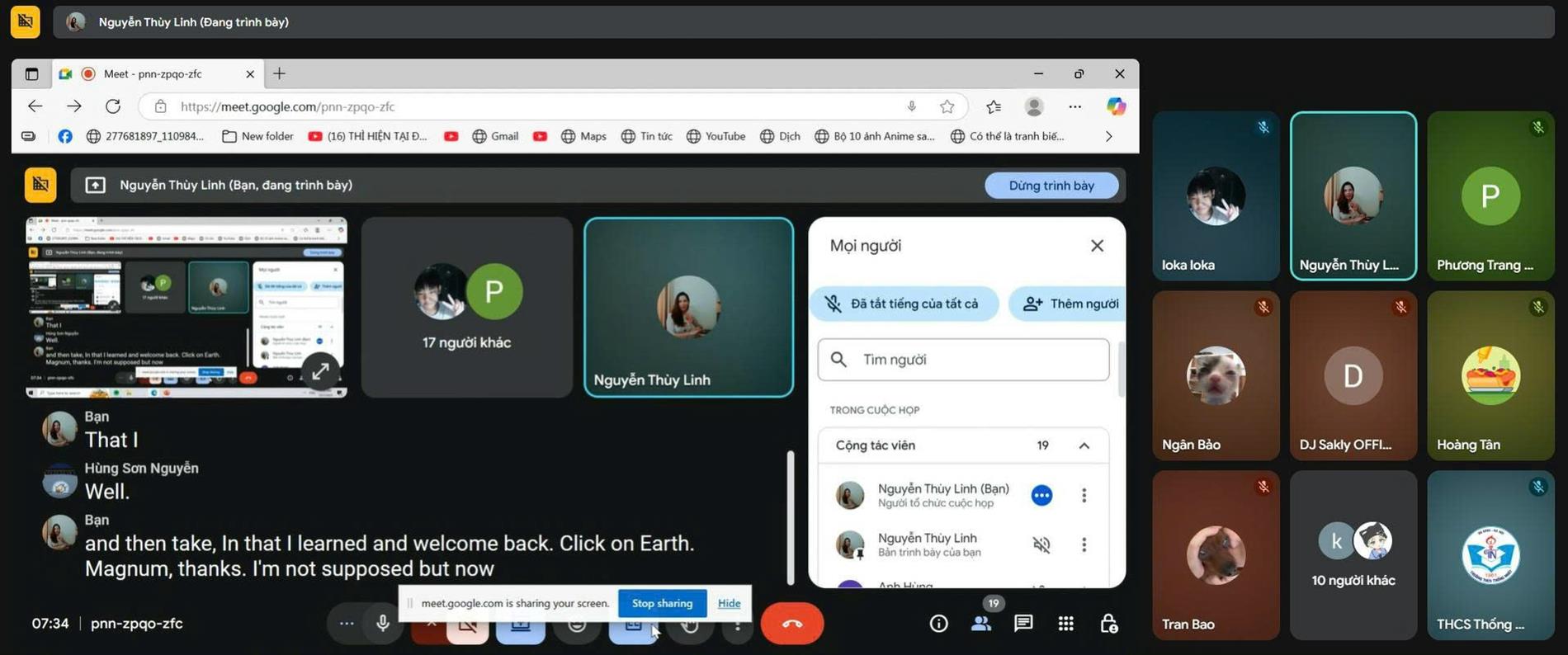Open the participants panel icon showing 19
Image resolution: width=1568 pixels, height=655 pixels.
pos(981,624)
